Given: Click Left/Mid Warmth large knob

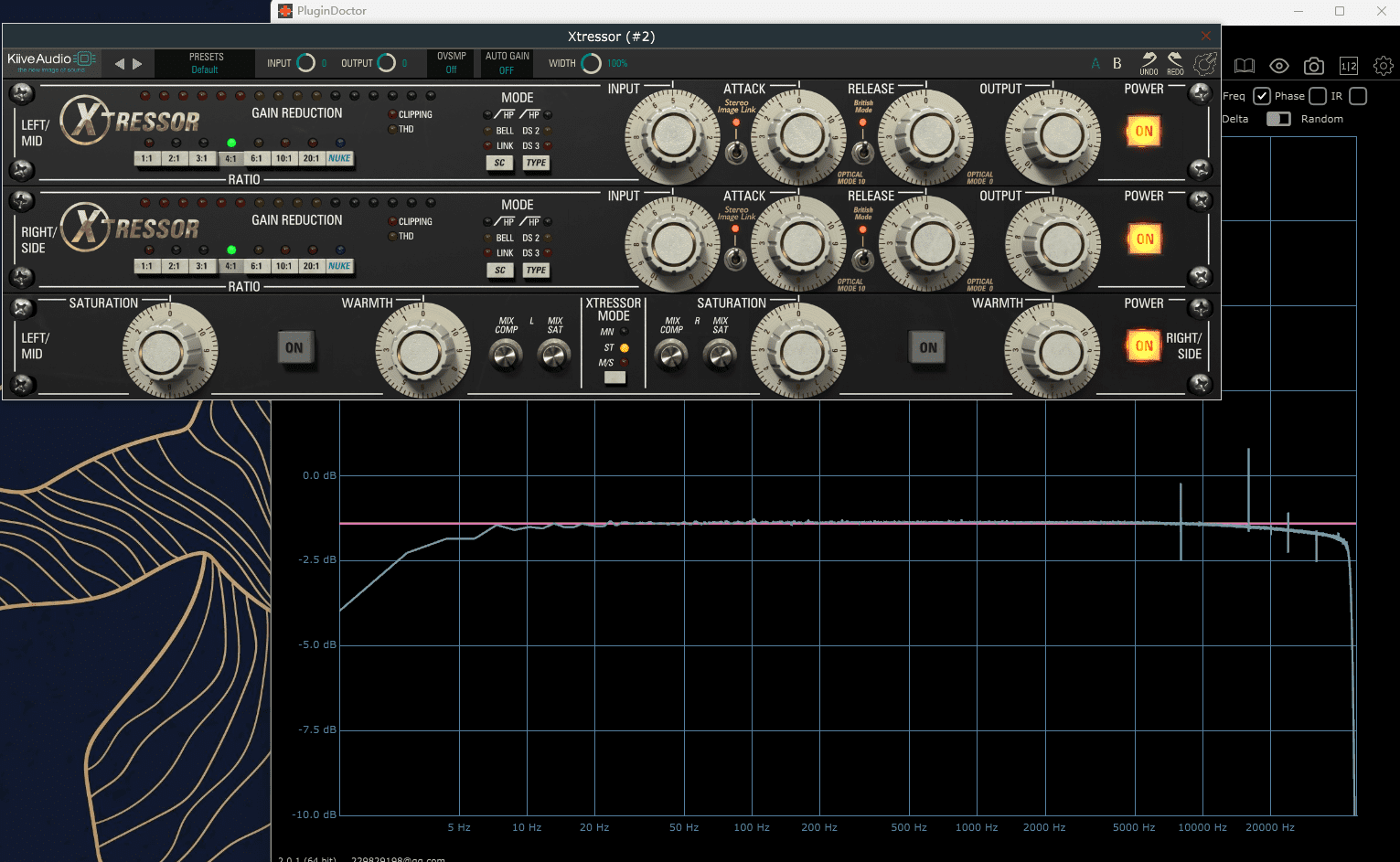Looking at the screenshot, I should [422, 352].
